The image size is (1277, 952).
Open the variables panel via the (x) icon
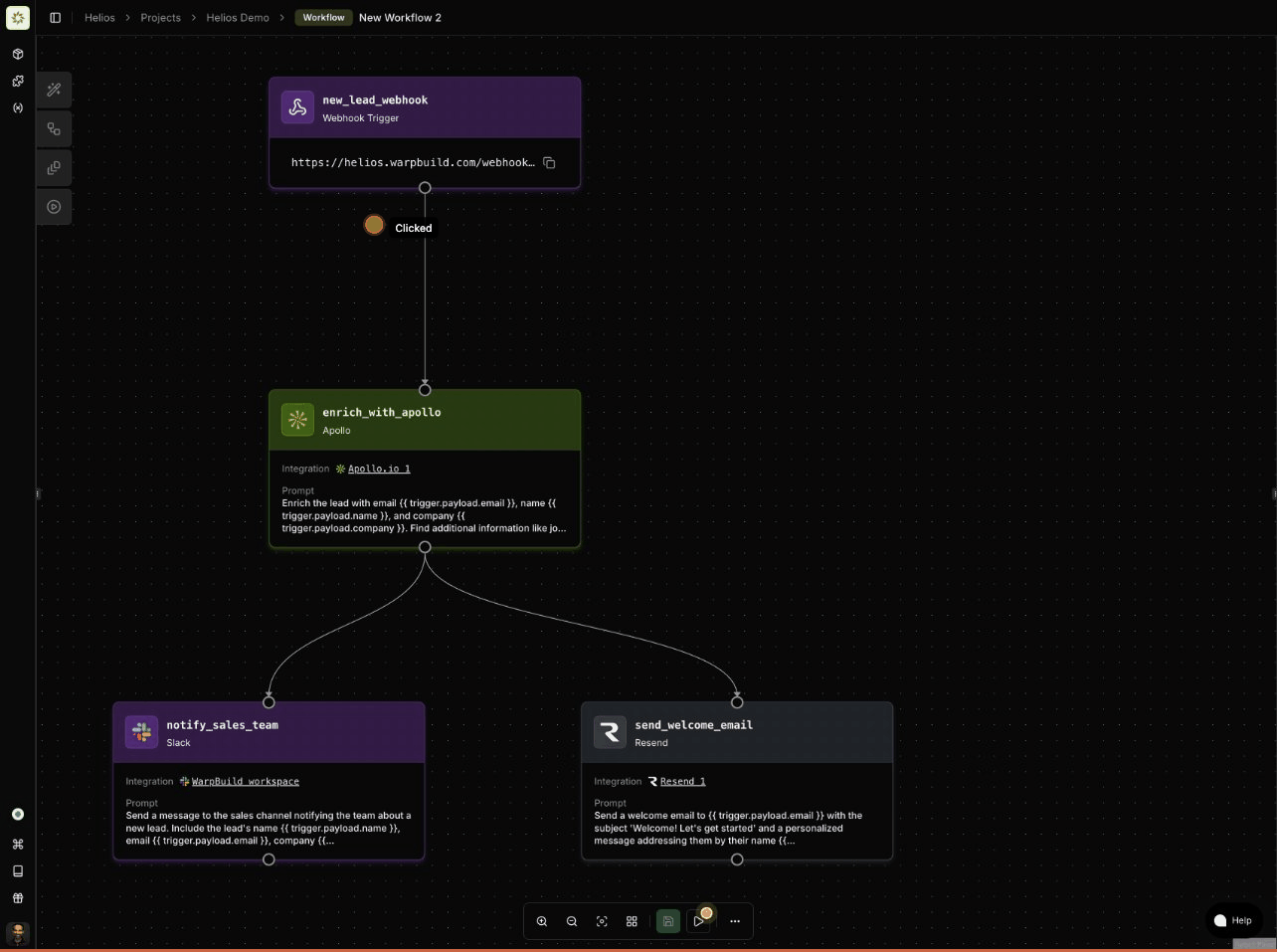coord(17,107)
